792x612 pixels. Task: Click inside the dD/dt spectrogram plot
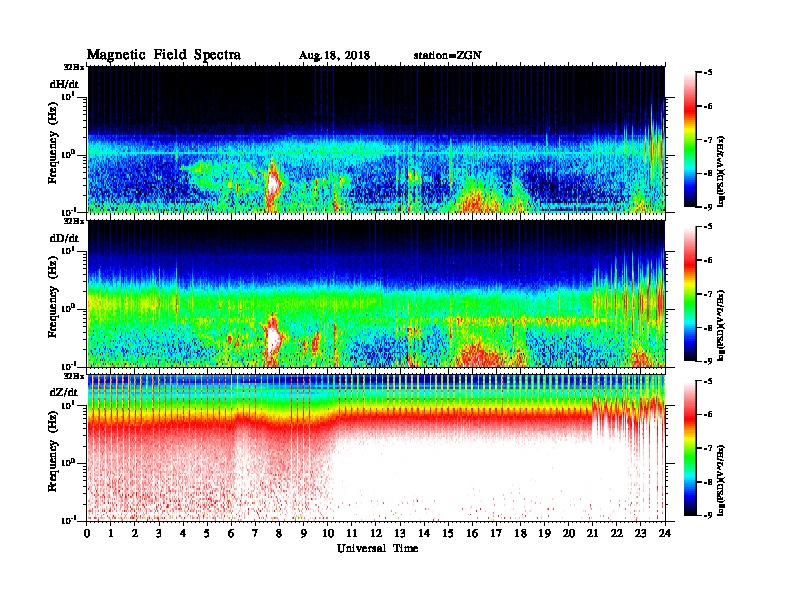coord(376,293)
